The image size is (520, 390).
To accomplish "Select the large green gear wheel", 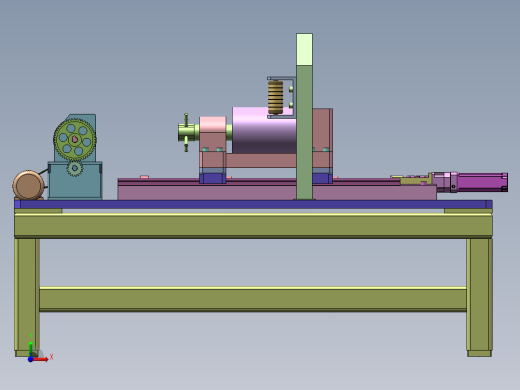I will pyautogui.click(x=75, y=140).
